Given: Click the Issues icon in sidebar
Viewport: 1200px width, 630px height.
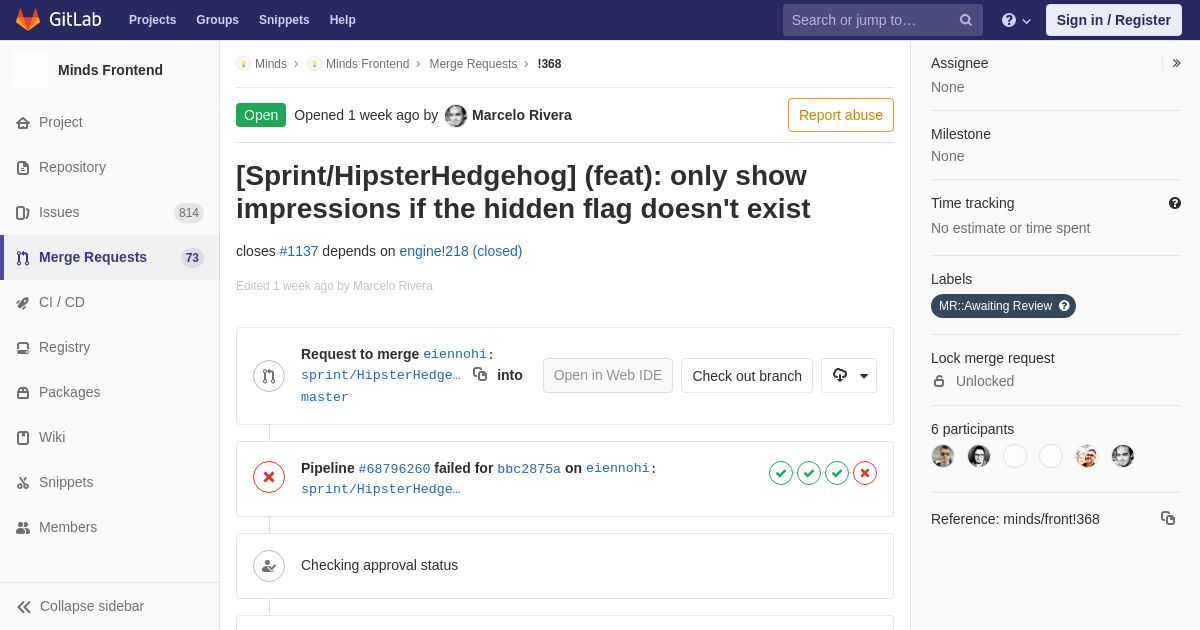Looking at the screenshot, I should 23,212.
